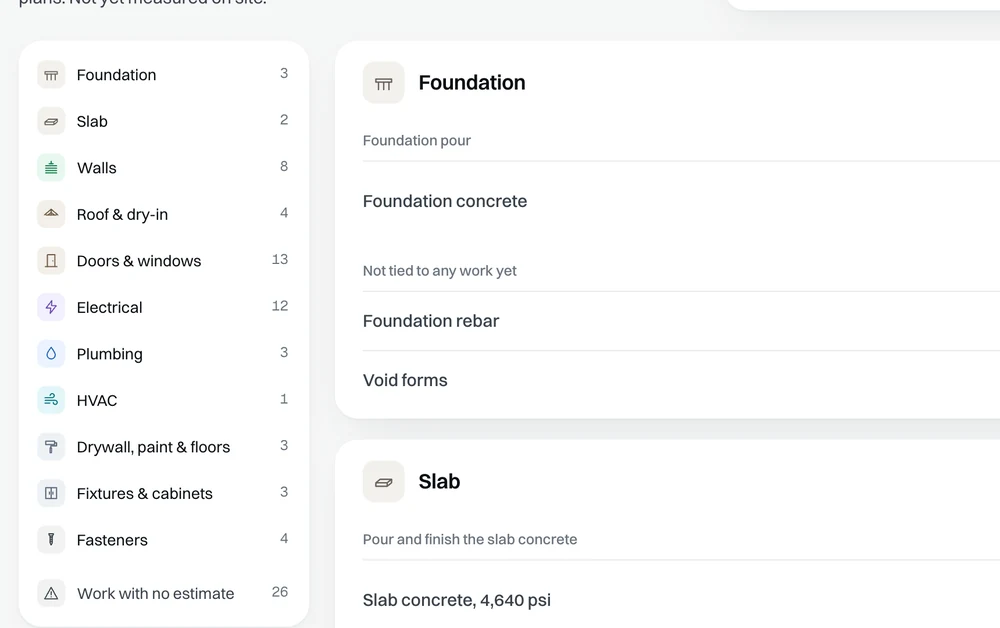This screenshot has height=628, width=1000.
Task: Select Slab concrete, 4,640 psi item
Action: coord(457,601)
